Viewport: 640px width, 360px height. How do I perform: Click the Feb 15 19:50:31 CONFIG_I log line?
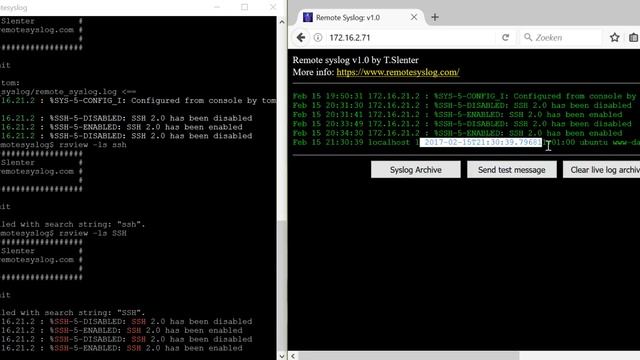[464, 96]
